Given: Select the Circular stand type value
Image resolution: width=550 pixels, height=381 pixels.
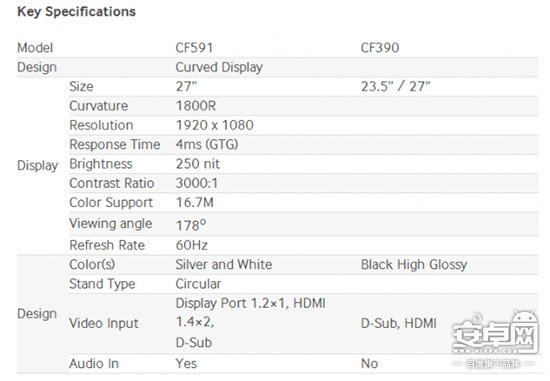Looking at the screenshot, I should (x=198, y=283).
